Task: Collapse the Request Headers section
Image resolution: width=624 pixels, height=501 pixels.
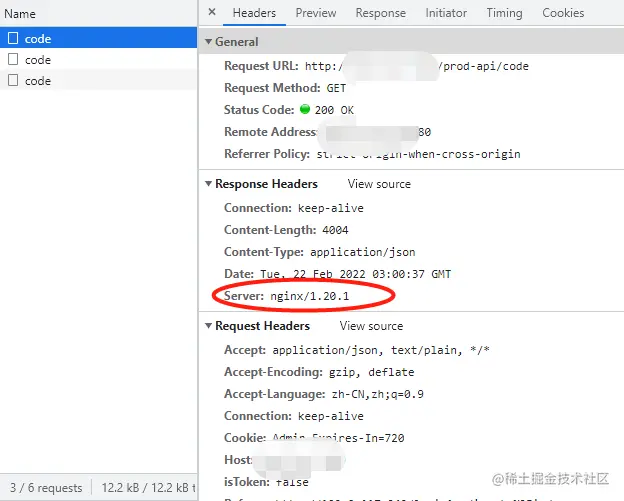Action: click(208, 326)
